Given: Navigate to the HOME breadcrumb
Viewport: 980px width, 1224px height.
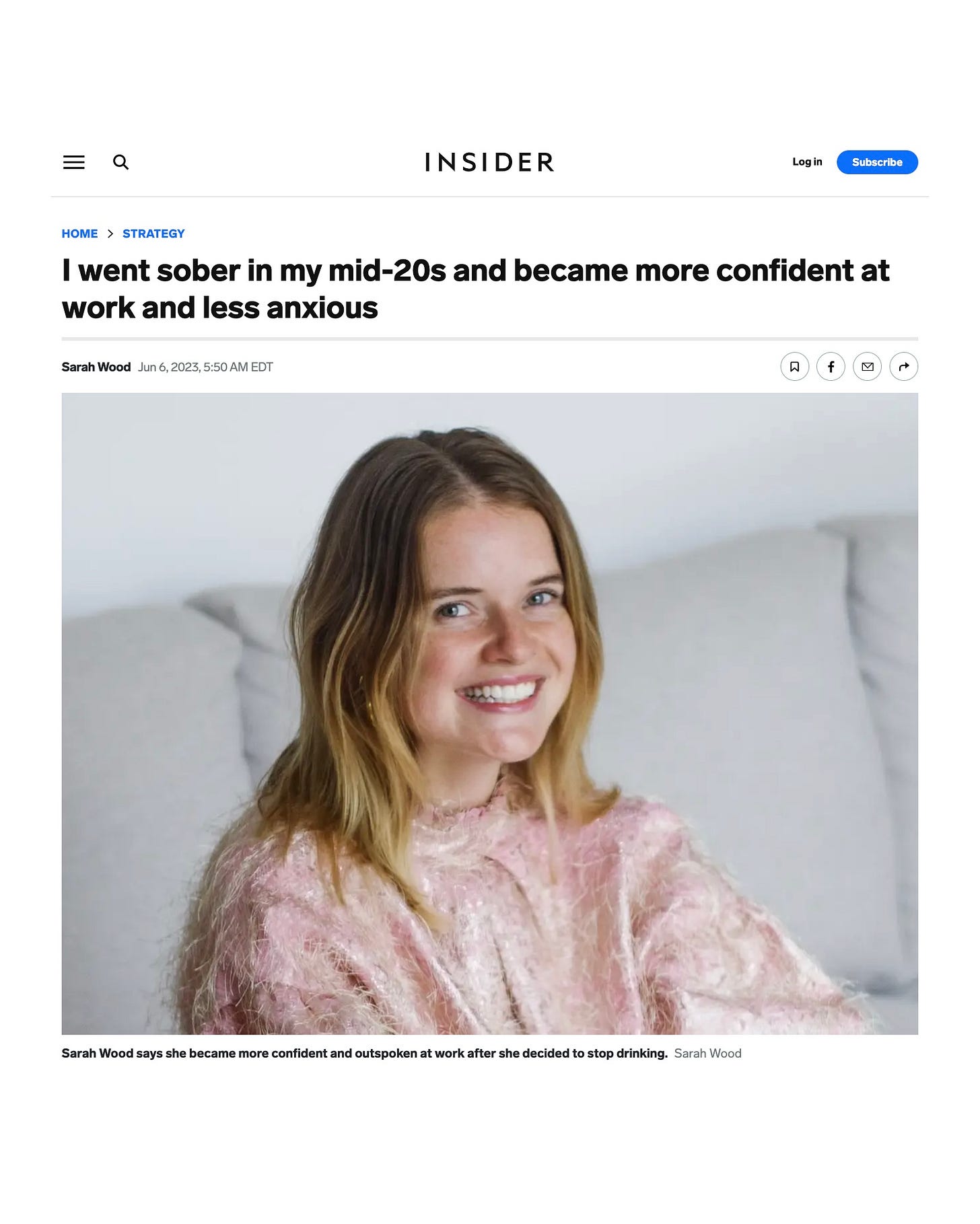Looking at the screenshot, I should click(x=79, y=233).
